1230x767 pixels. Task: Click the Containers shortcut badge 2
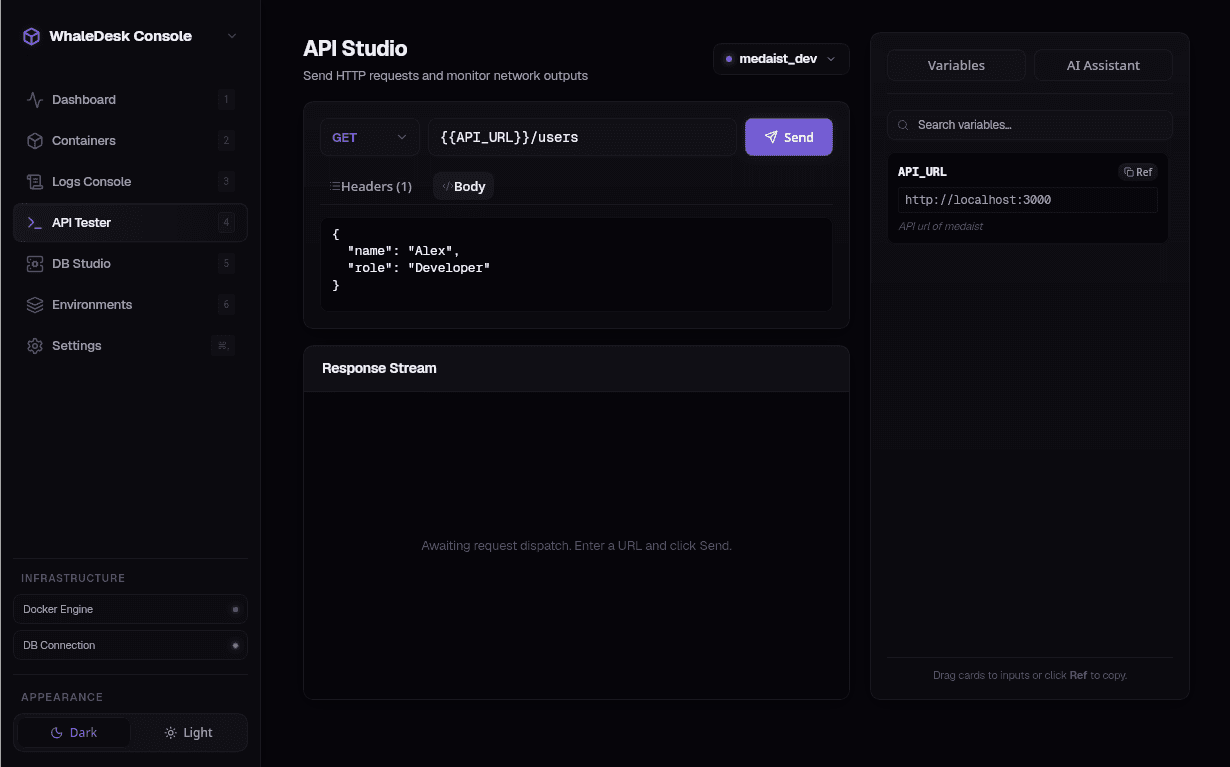[226, 141]
